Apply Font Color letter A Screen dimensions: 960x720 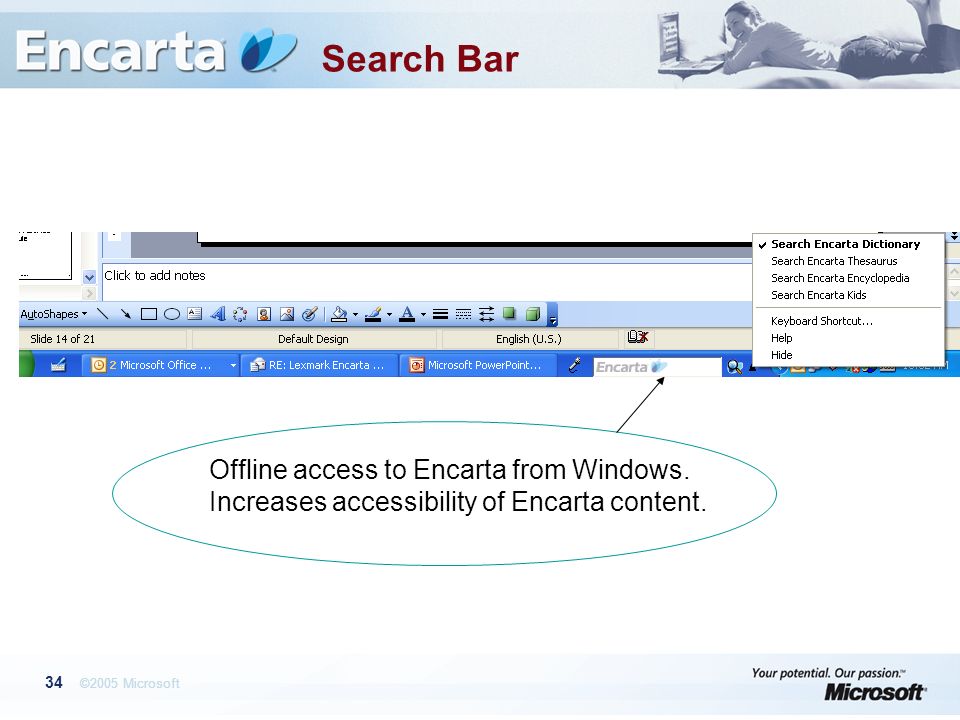(x=407, y=314)
